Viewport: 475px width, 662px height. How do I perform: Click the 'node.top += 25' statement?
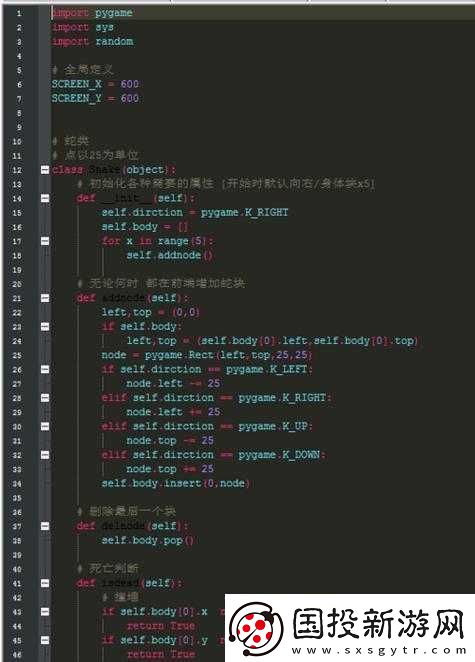click(170, 469)
